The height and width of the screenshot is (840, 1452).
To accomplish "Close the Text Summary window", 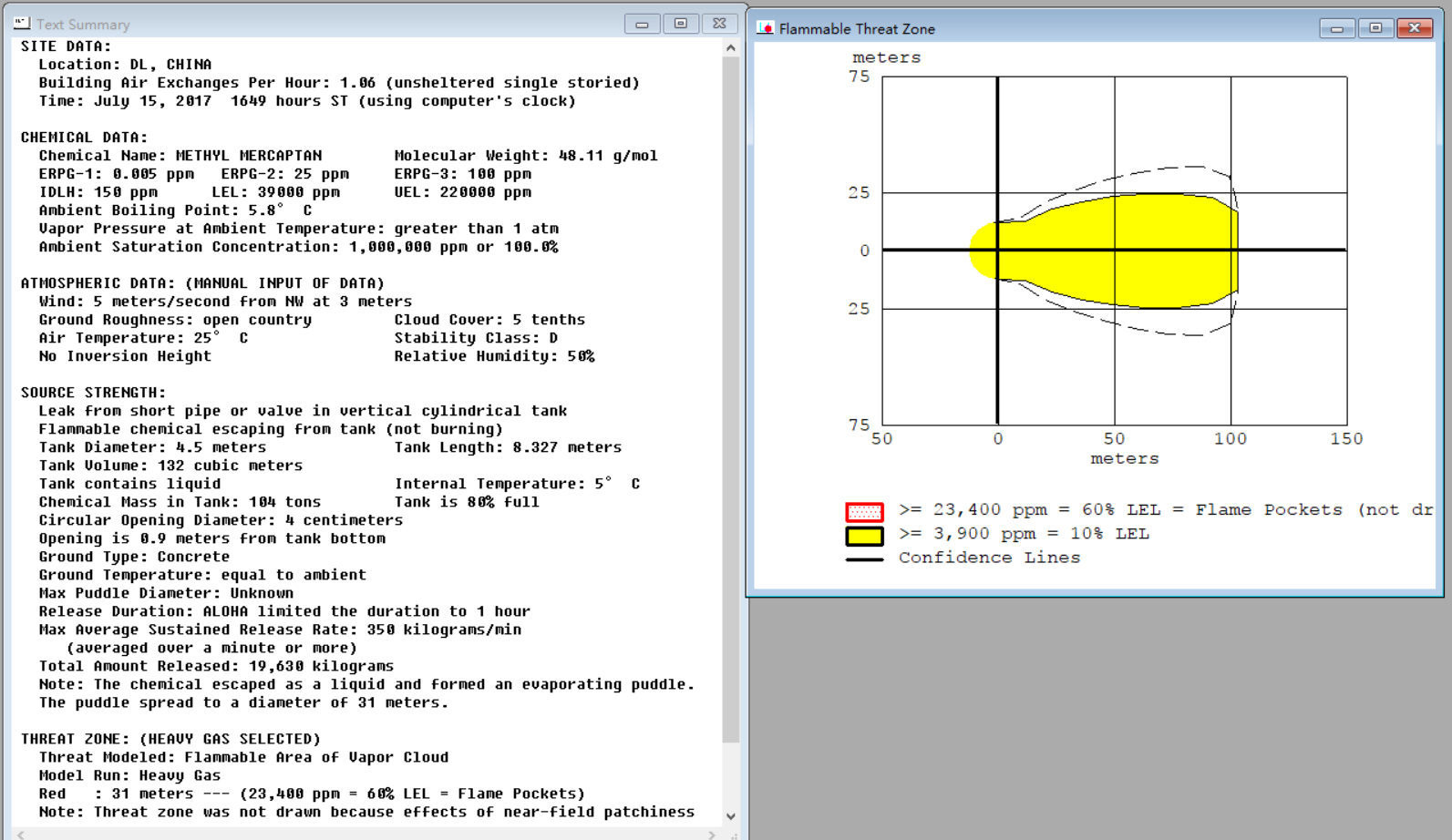I will coord(719,24).
